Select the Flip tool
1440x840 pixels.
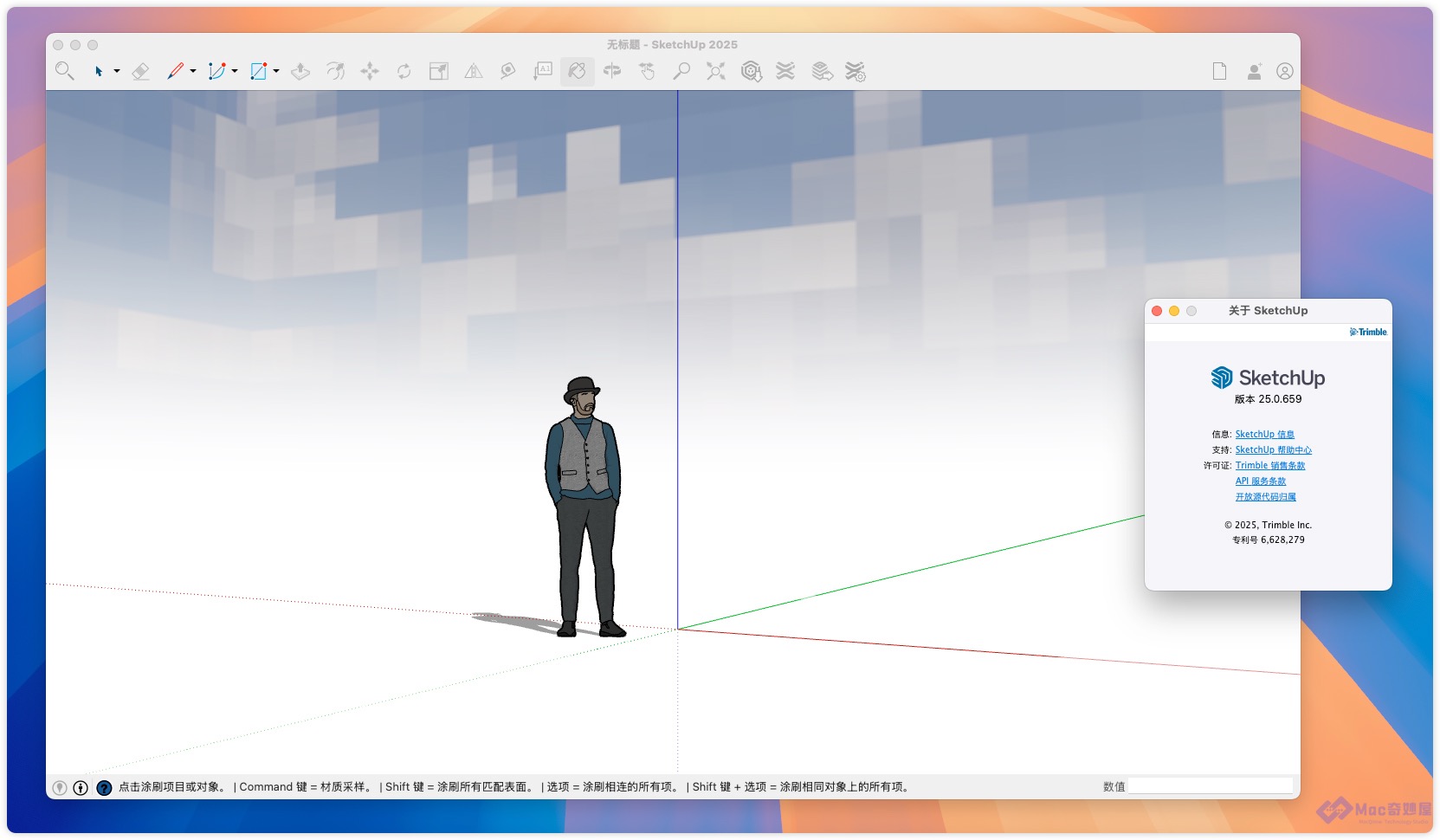474,71
